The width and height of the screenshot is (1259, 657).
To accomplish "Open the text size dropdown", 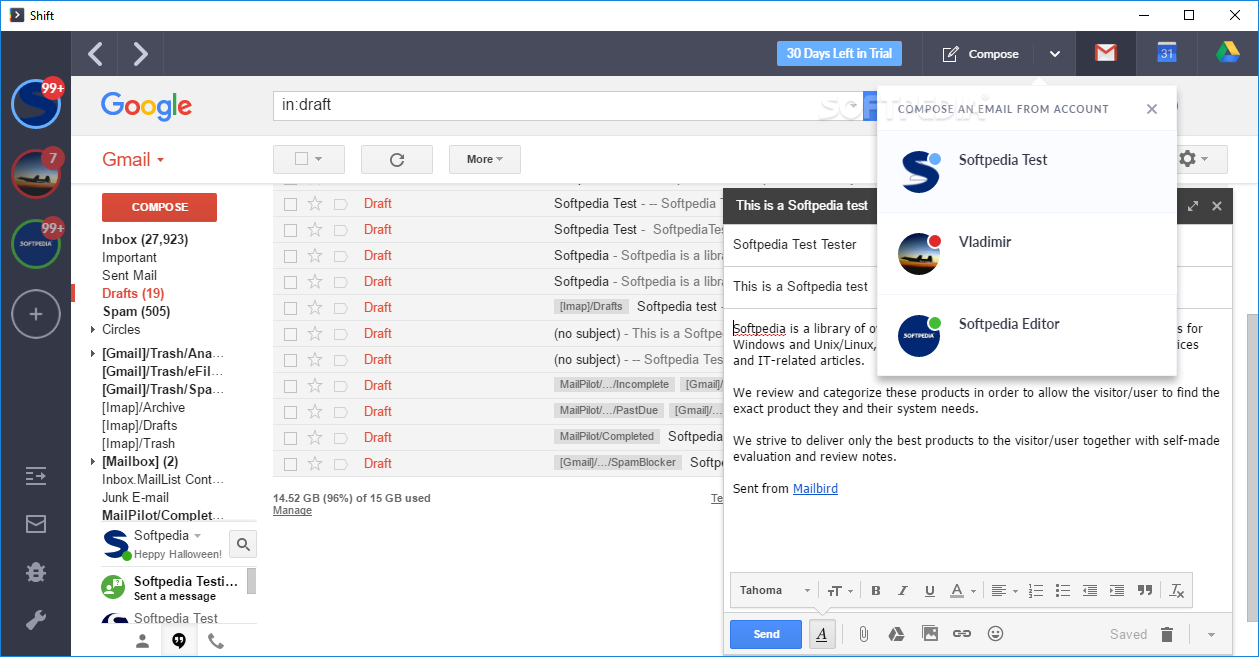I will pos(840,591).
